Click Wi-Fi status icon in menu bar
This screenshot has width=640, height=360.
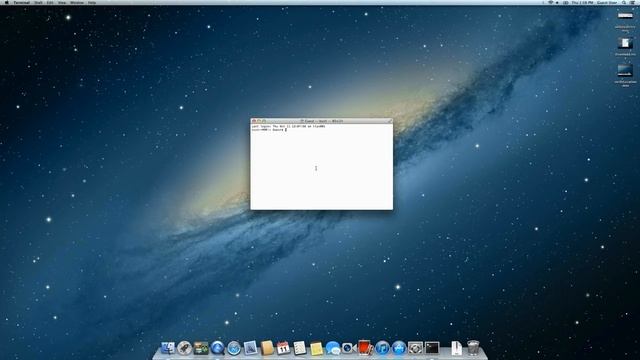551,2
